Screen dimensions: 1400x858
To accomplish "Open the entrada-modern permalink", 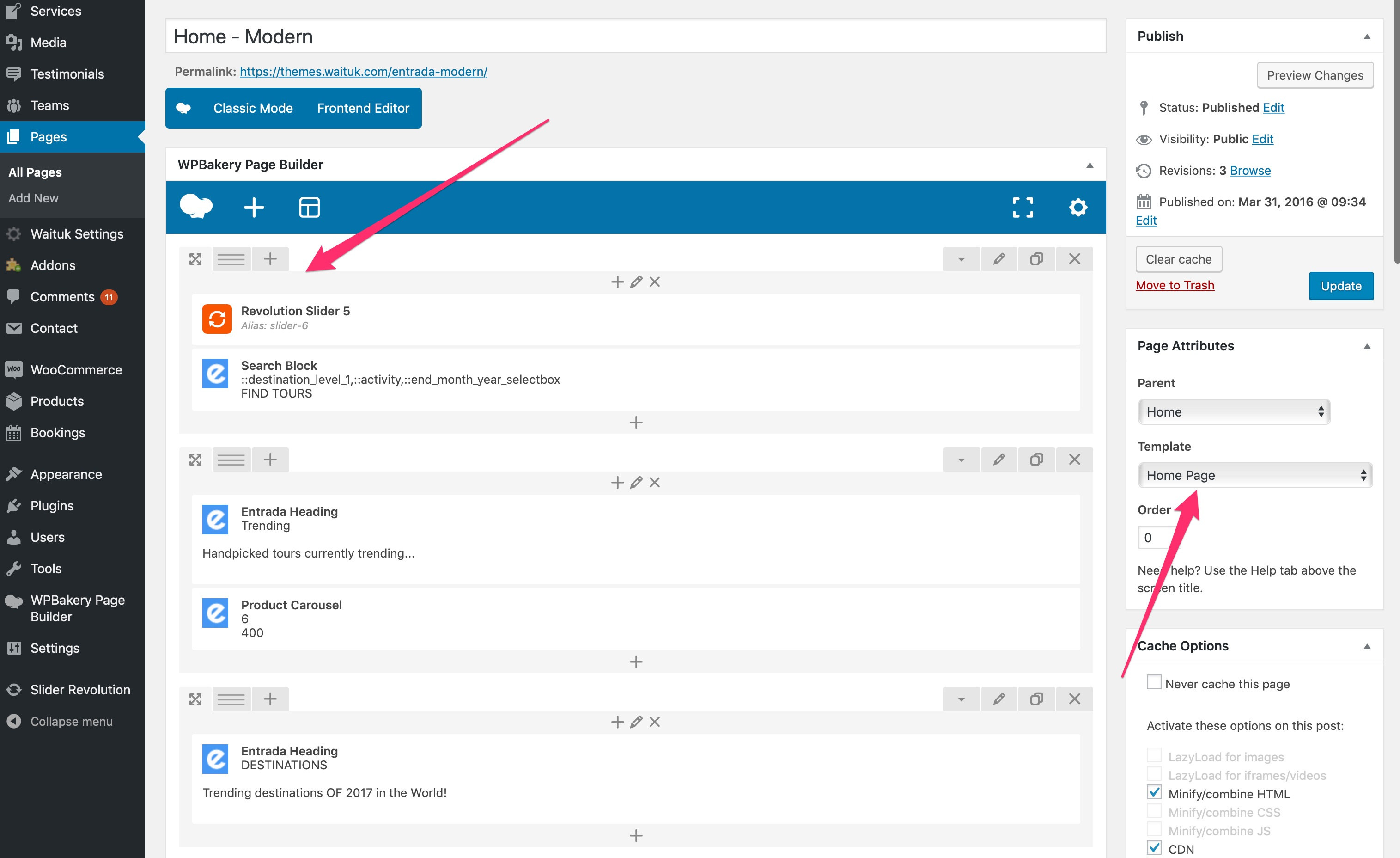I will click(363, 72).
